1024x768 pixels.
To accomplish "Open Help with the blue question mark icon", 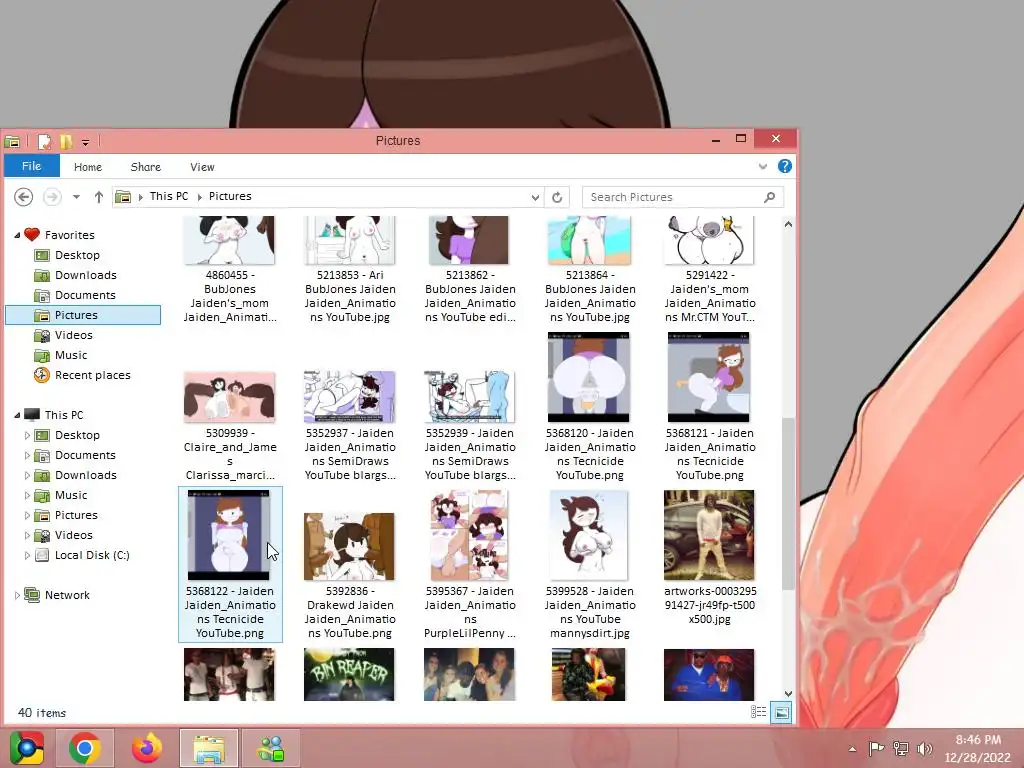I will (x=784, y=166).
